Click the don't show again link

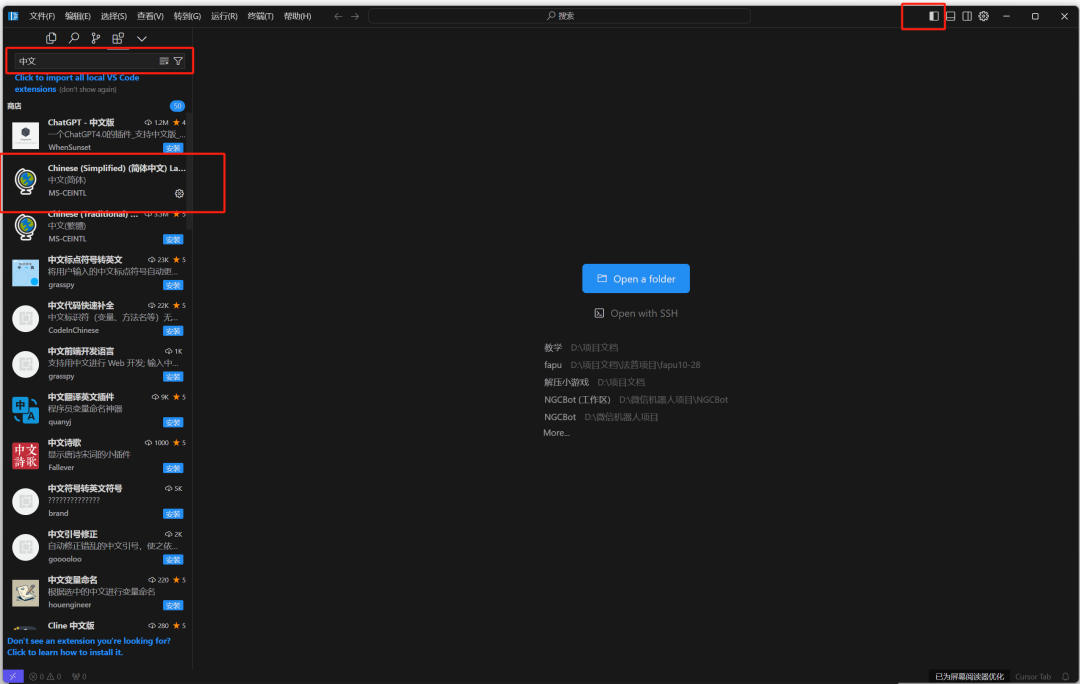pos(87,90)
